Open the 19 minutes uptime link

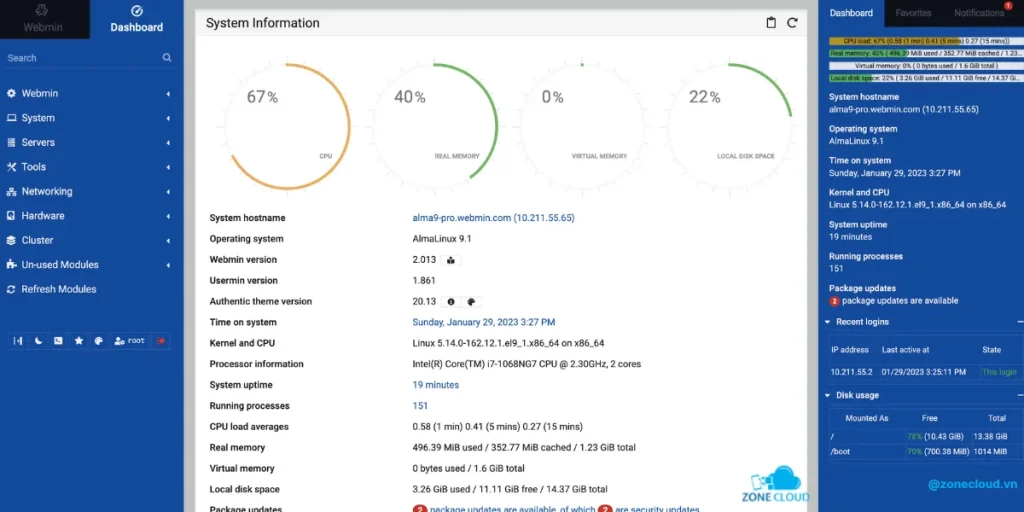point(436,385)
